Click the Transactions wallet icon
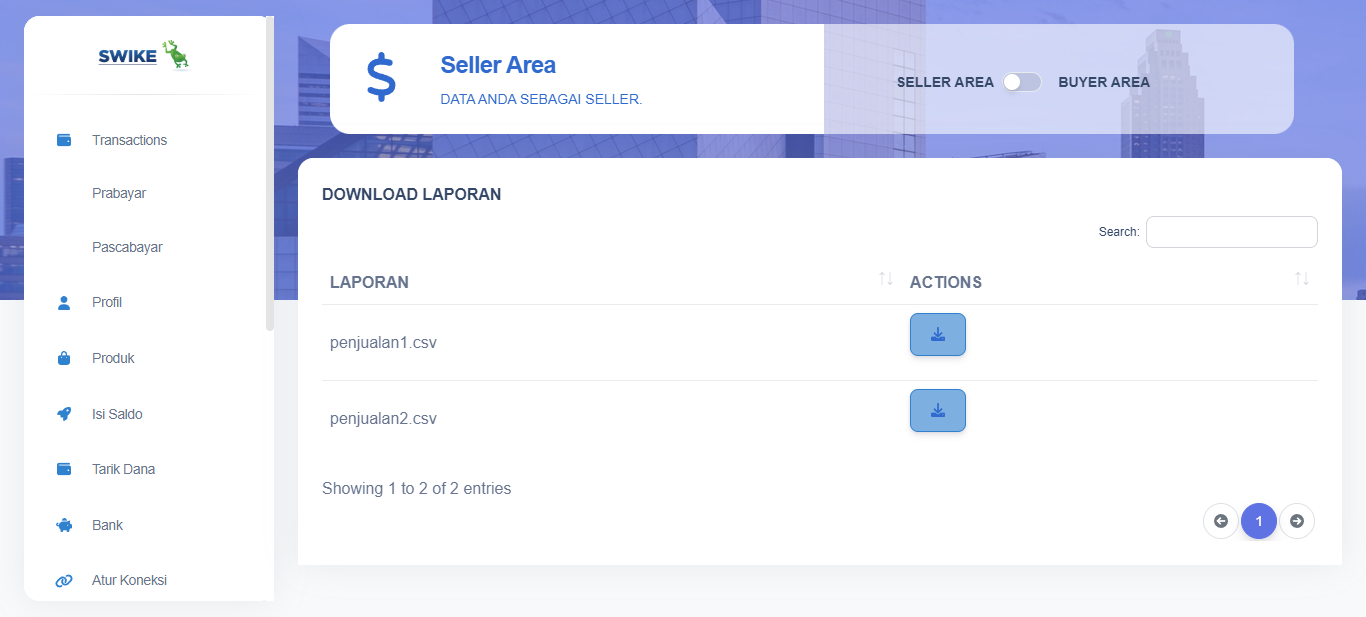The height and width of the screenshot is (617, 1366). 64,140
